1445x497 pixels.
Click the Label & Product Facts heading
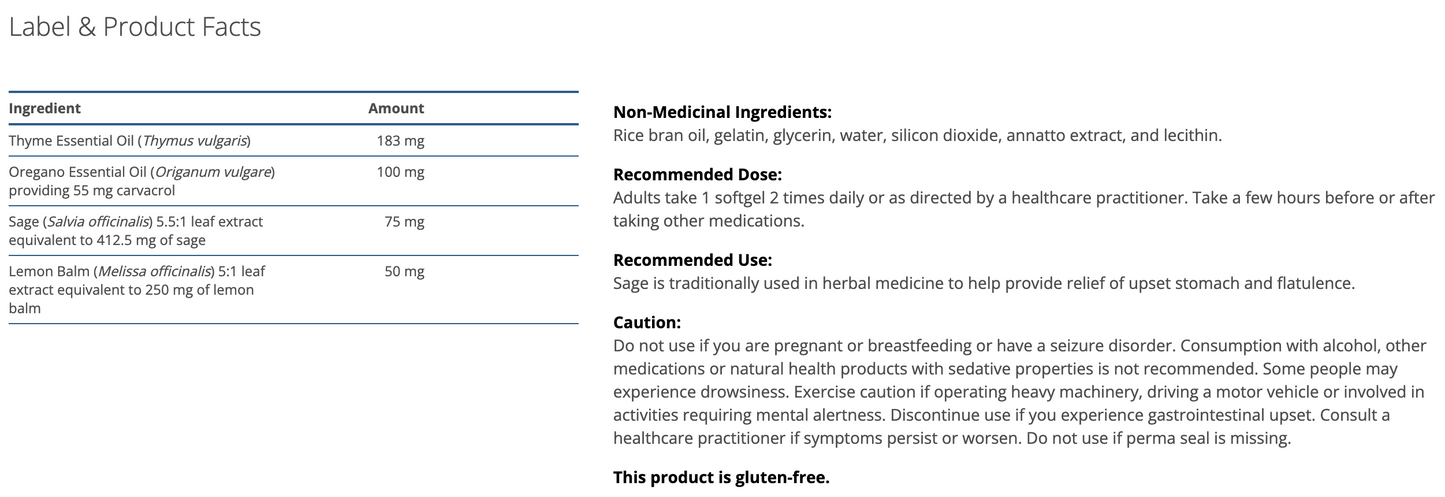[x=135, y=27]
